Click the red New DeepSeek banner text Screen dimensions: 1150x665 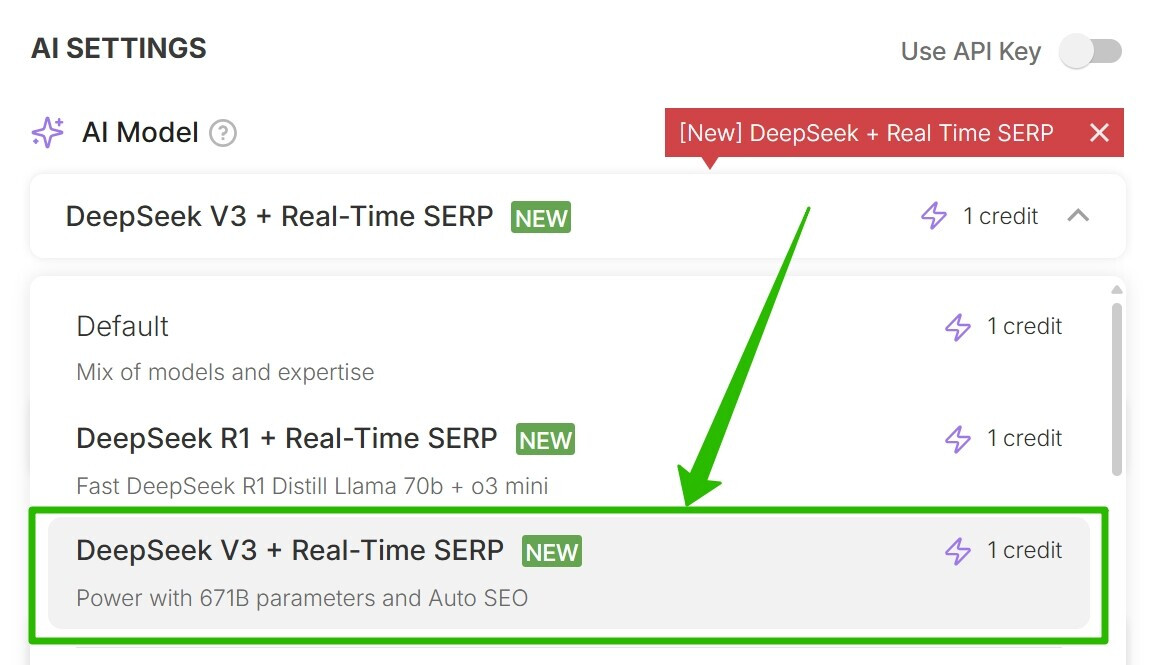[866, 133]
